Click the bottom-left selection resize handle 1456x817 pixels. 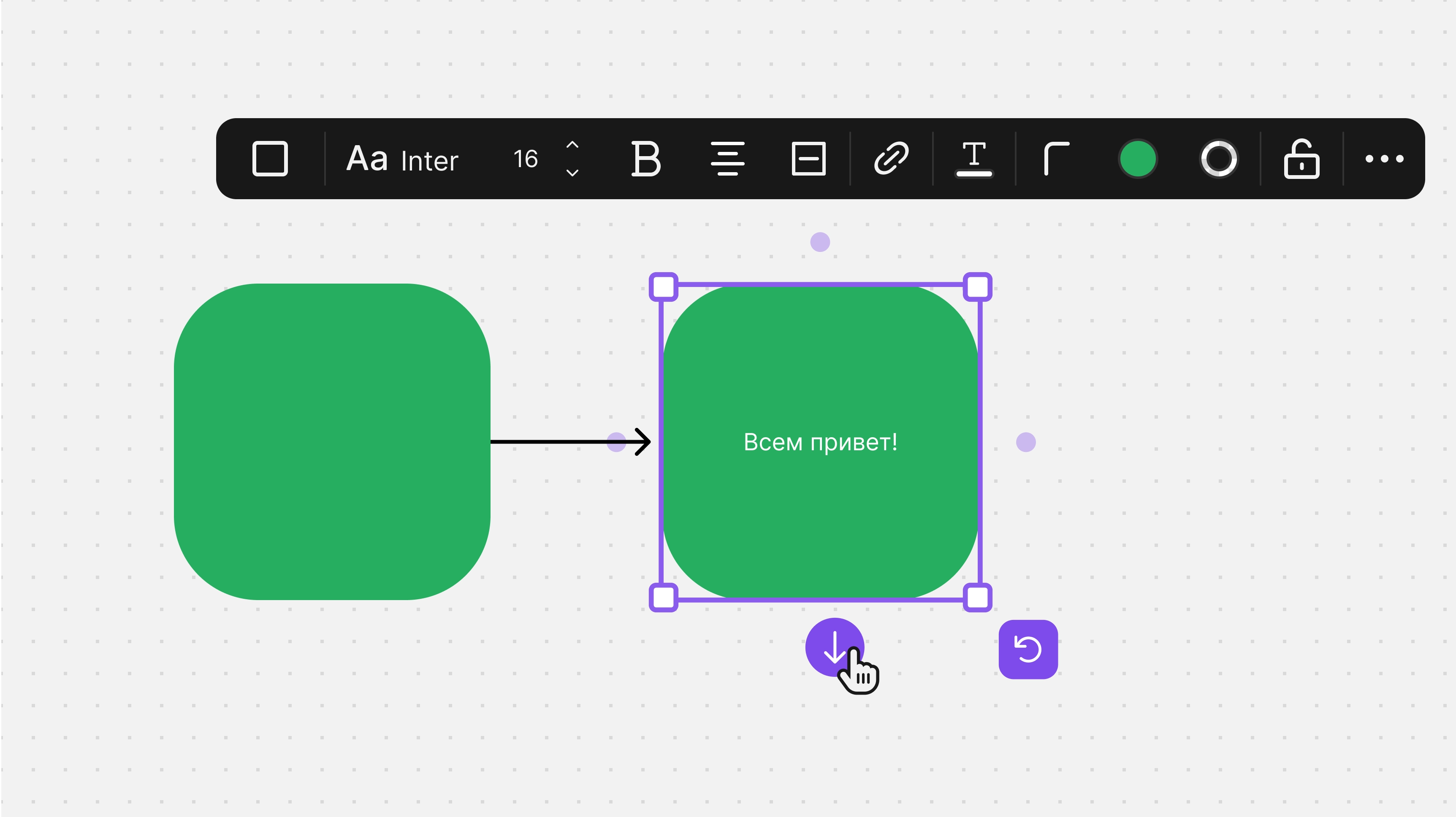pyautogui.click(x=664, y=597)
